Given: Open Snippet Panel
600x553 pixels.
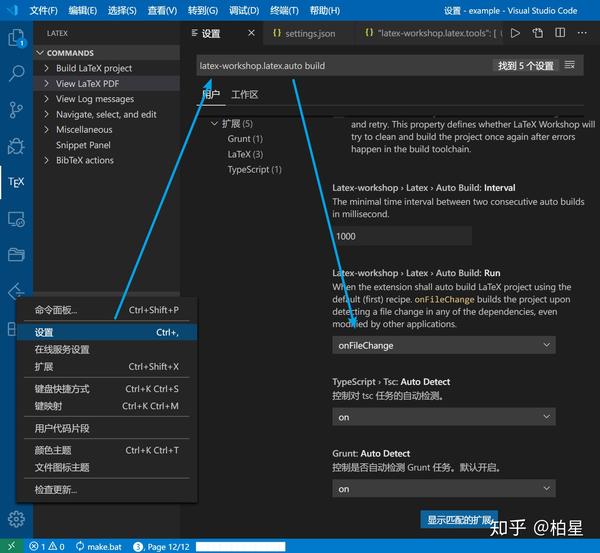Looking at the screenshot, I should tap(107, 145).
